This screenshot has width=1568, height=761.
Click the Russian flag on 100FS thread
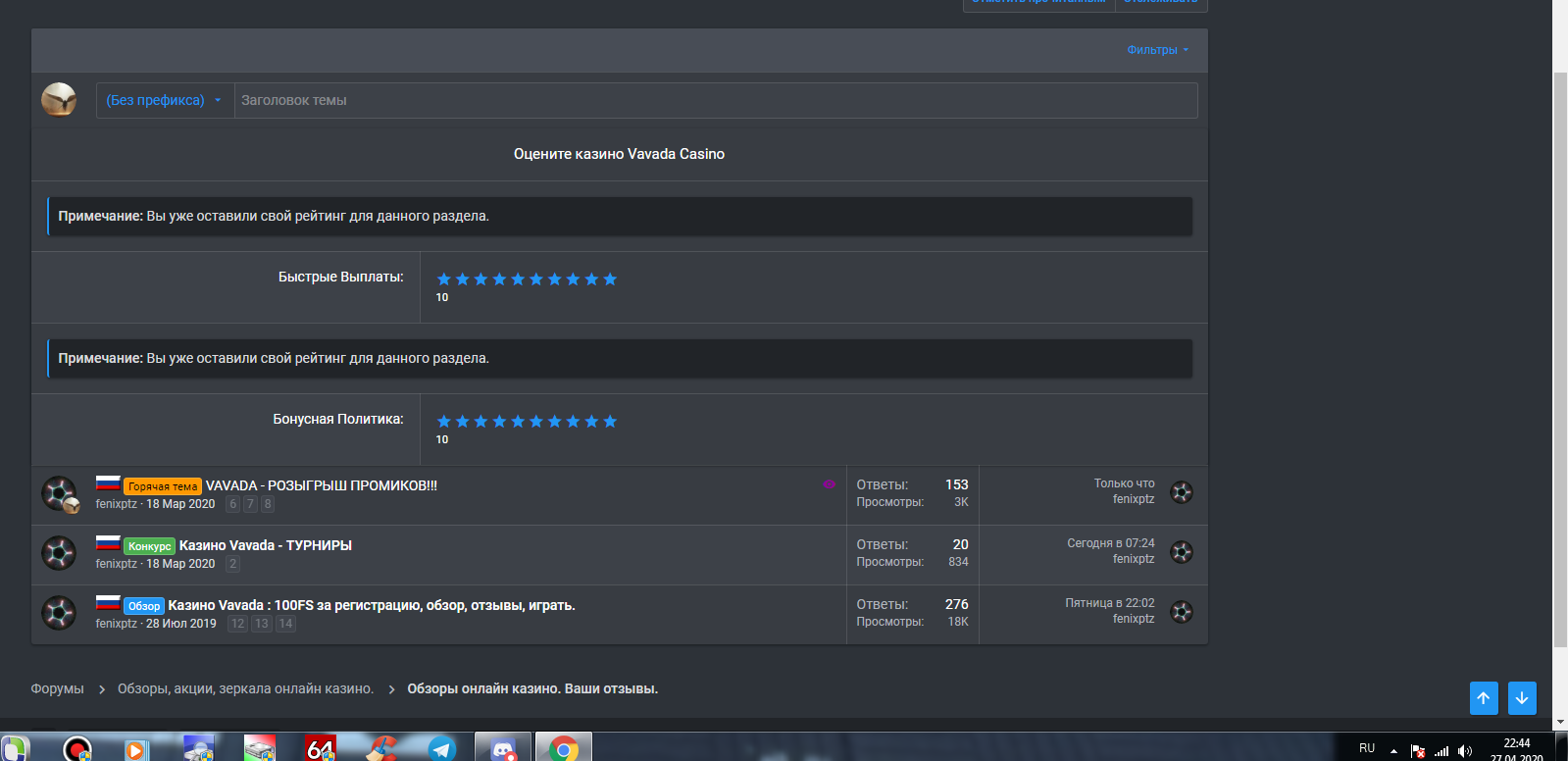pyautogui.click(x=108, y=602)
